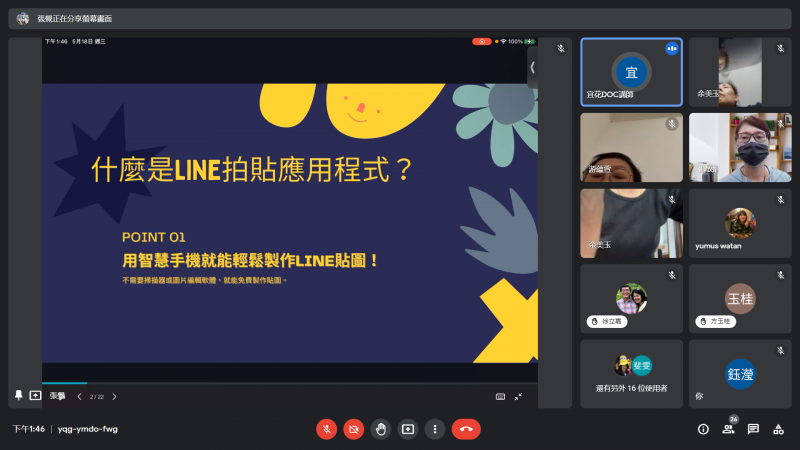The image size is (800, 450).
Task: Click presenter name 張馨 below slide
Action: click(57, 396)
